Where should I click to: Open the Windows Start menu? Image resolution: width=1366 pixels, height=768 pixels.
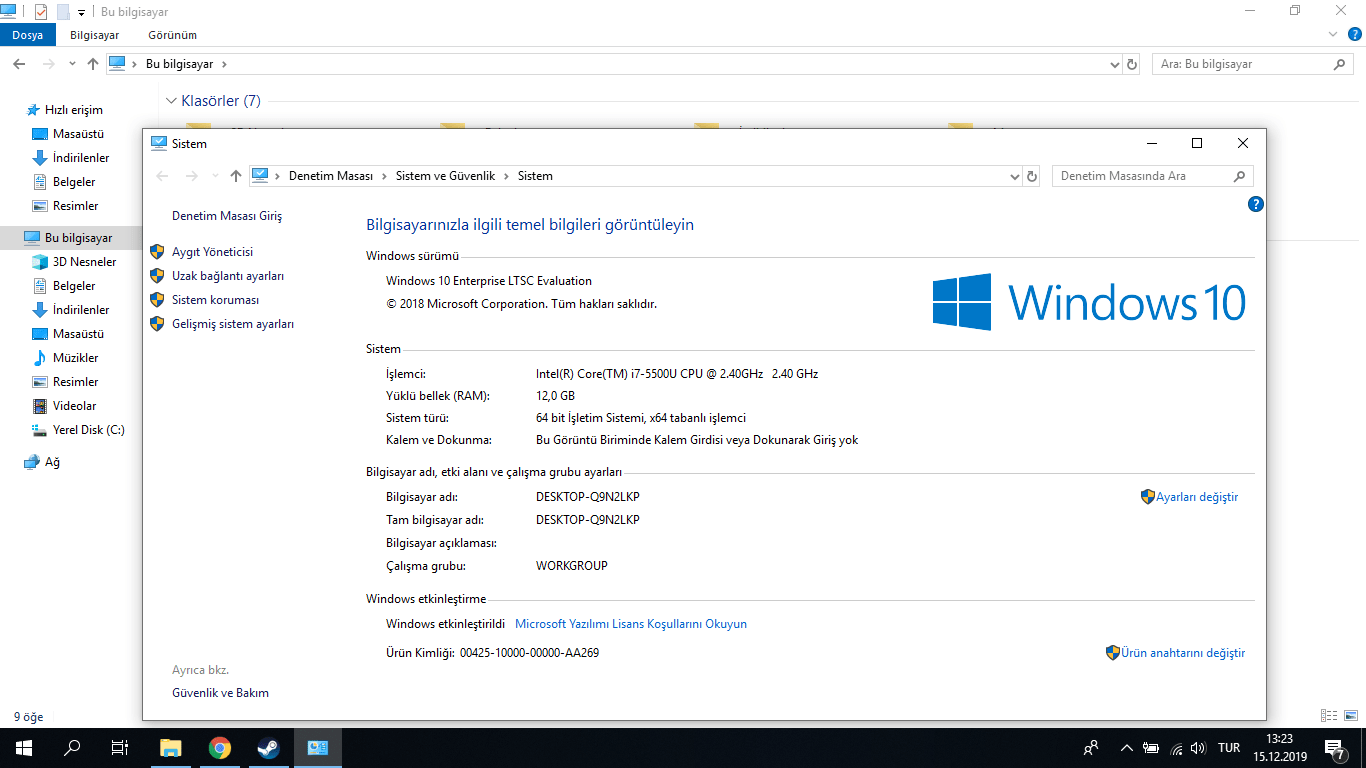pos(24,748)
